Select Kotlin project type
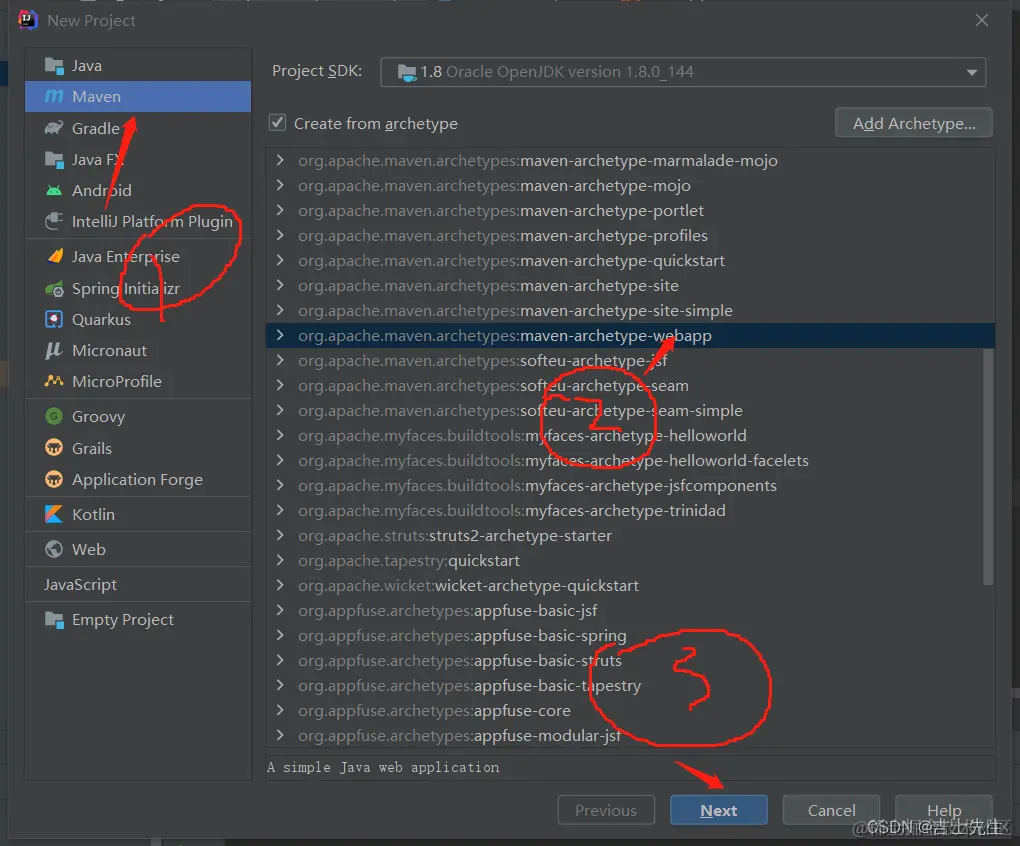Viewport: 1020px width, 846px height. pyautogui.click(x=138, y=514)
